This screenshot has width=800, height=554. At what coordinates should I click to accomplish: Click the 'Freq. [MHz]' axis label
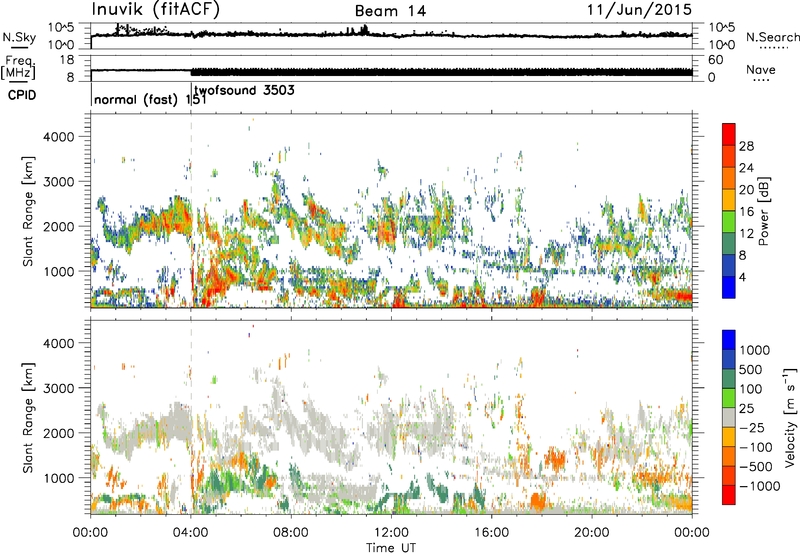click(18, 67)
